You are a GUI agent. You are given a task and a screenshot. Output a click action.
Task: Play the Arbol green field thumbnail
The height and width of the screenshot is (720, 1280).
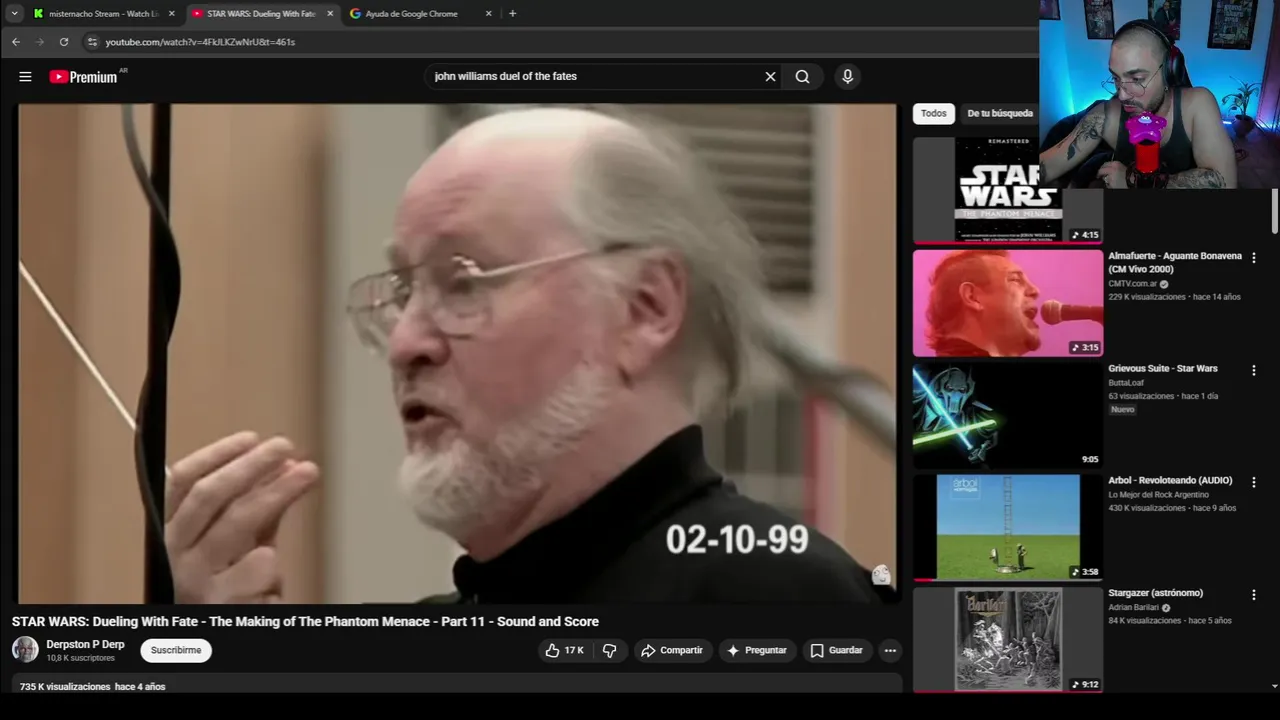pos(1008,527)
